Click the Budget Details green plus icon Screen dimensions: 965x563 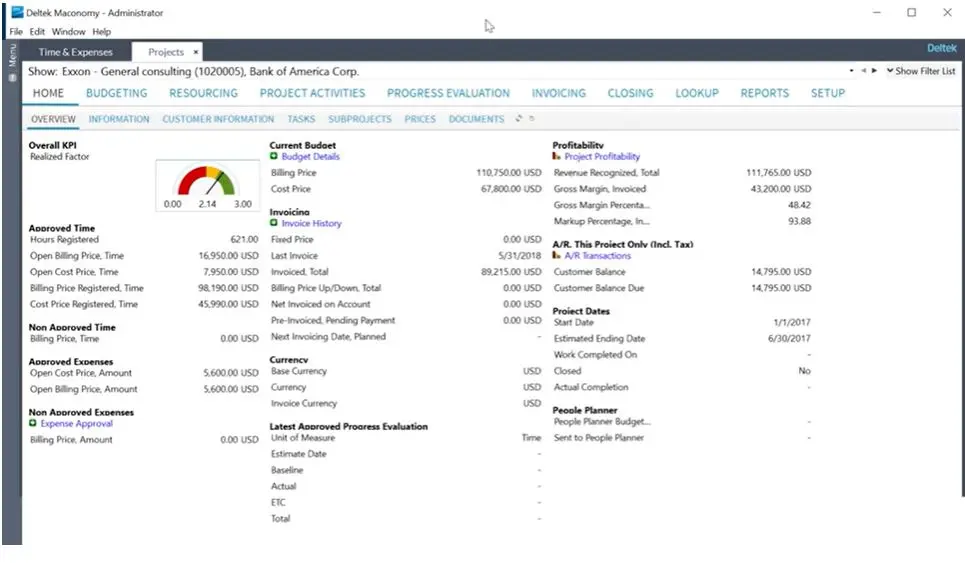click(275, 157)
